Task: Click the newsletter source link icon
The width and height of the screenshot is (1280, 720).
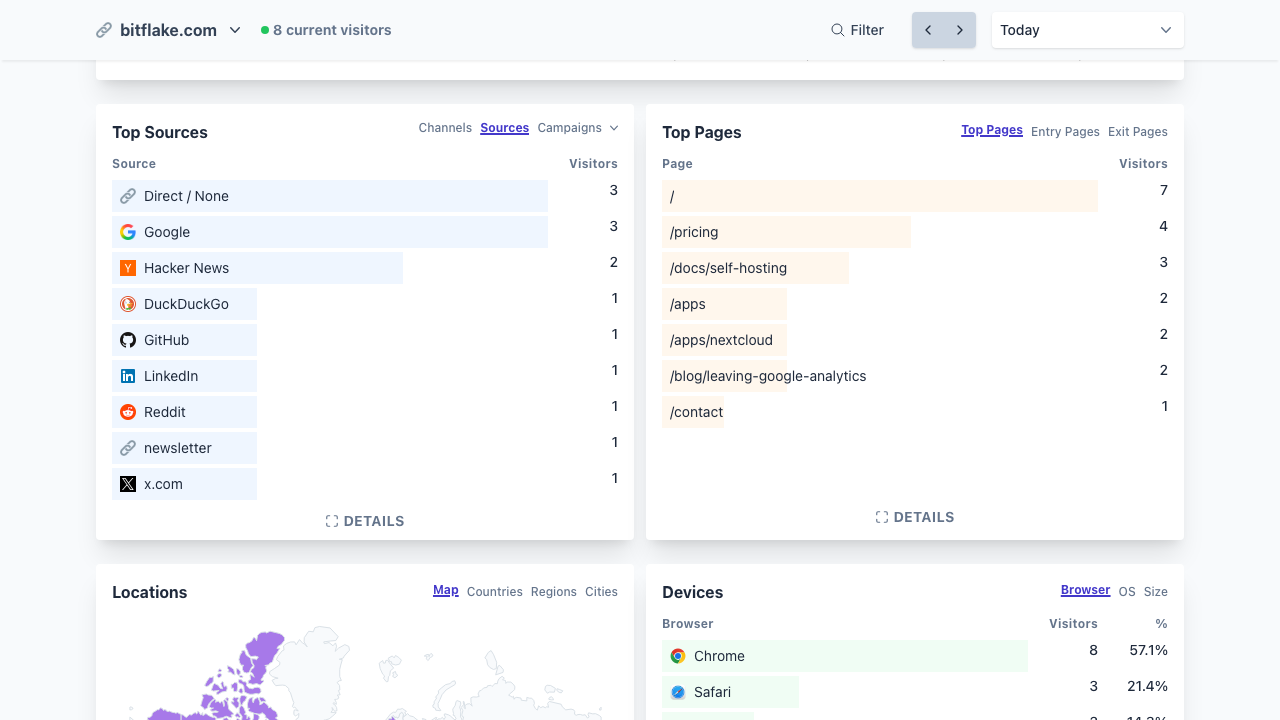Action: (x=128, y=448)
